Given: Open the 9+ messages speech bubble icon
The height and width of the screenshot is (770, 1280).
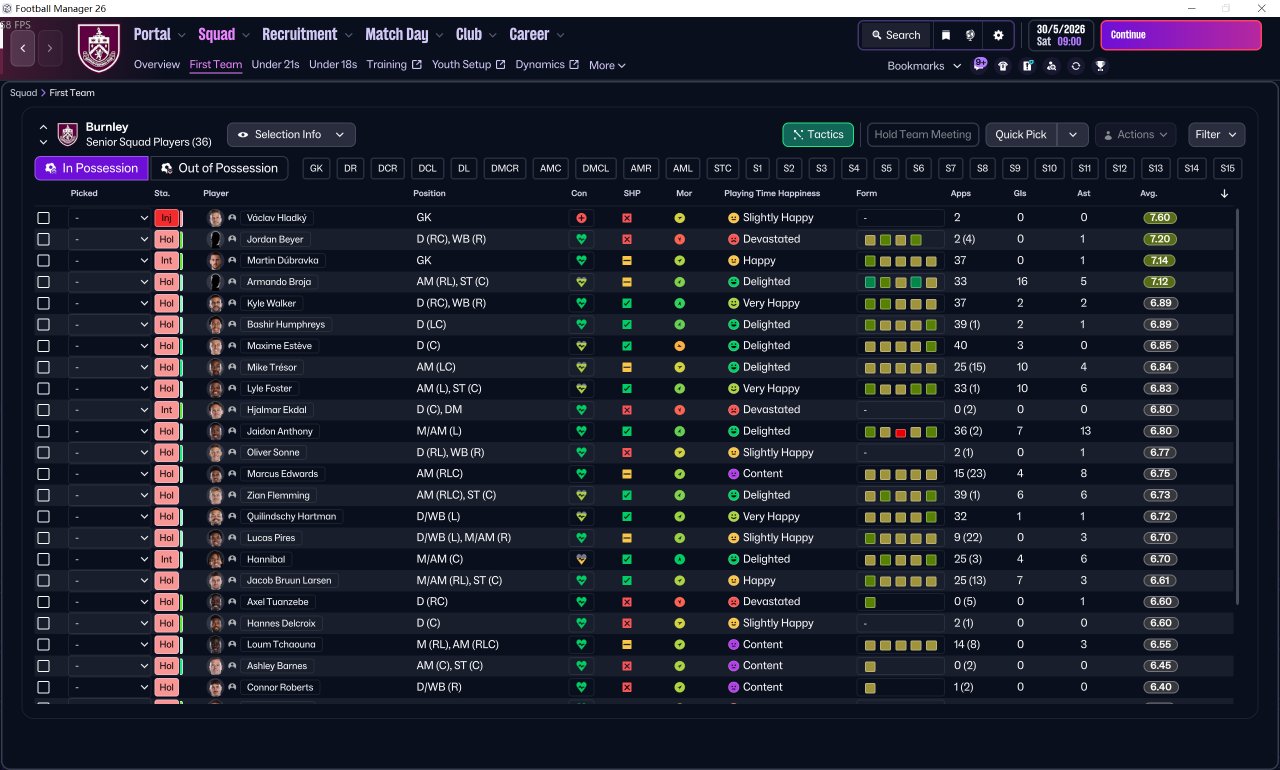Looking at the screenshot, I should point(980,64).
